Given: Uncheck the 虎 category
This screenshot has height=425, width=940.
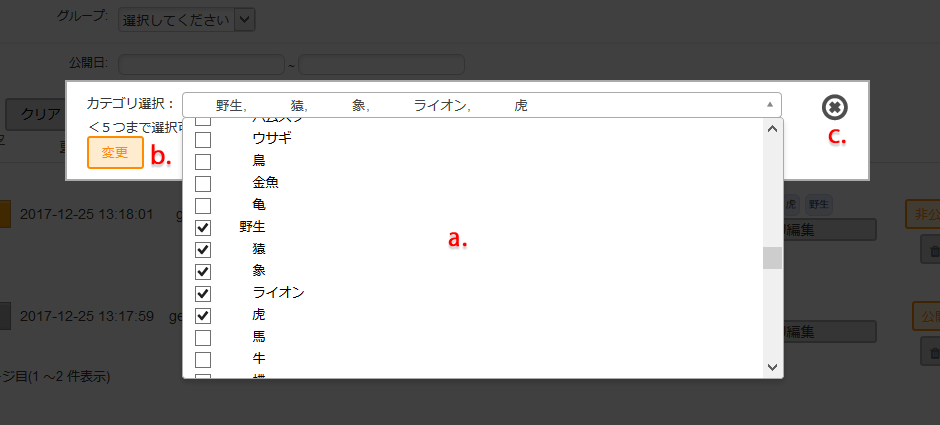Looking at the screenshot, I should [203, 315].
